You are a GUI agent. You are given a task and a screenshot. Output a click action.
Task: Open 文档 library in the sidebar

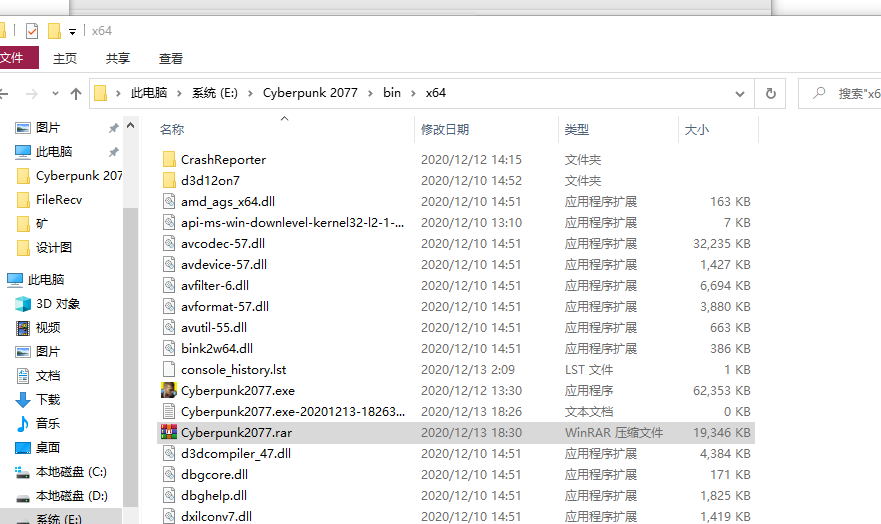tap(48, 376)
